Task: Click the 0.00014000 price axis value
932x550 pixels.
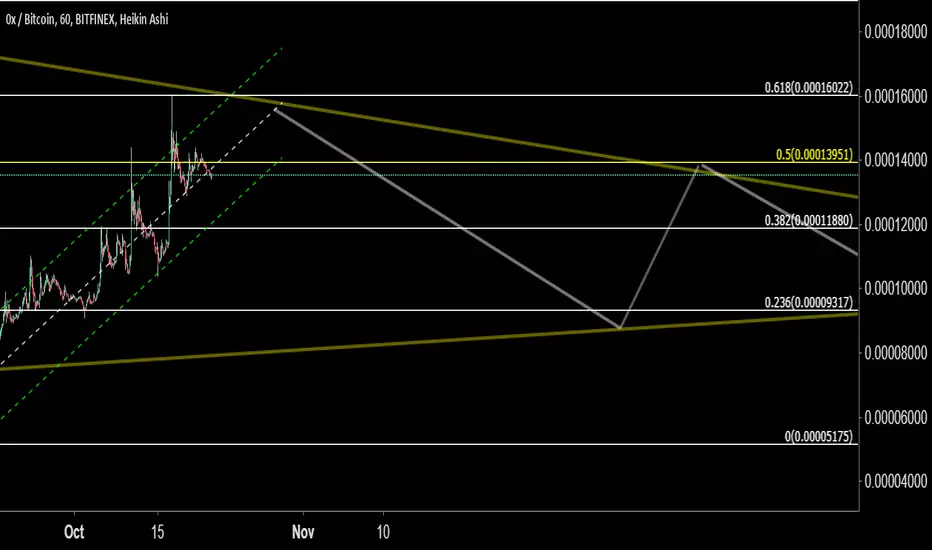Action: (x=896, y=160)
